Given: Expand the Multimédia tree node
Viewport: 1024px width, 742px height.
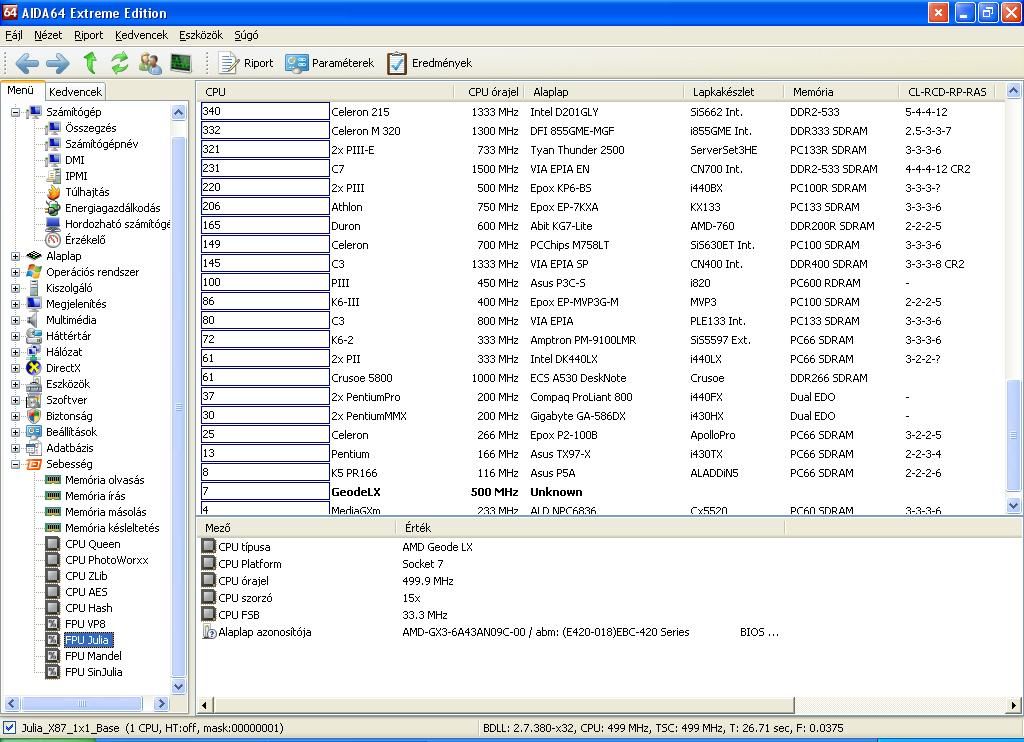Looking at the screenshot, I should (x=15, y=320).
